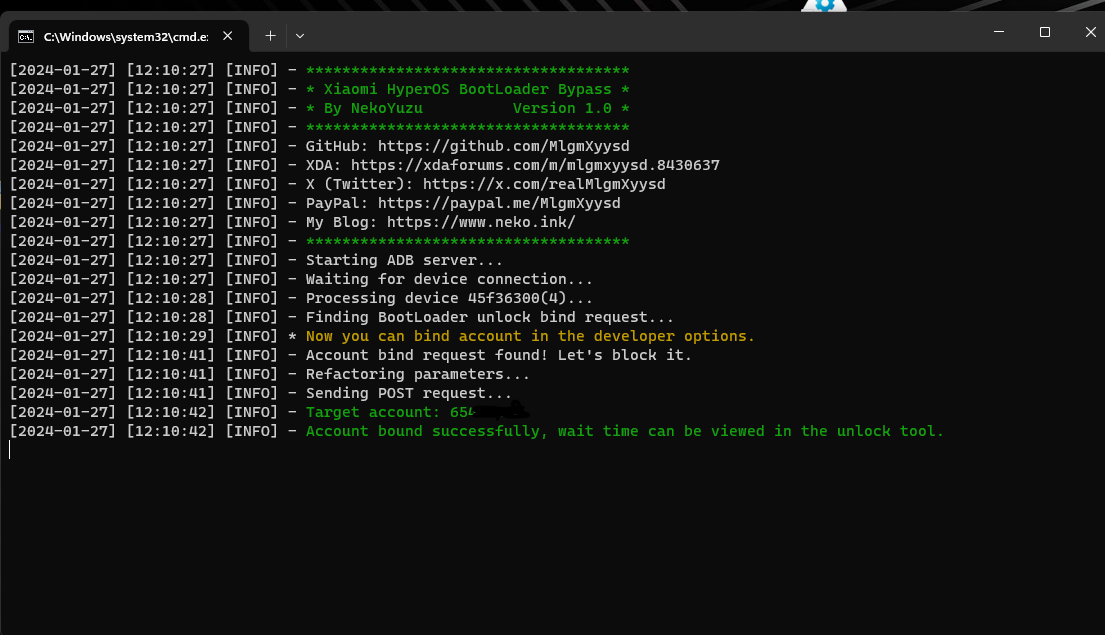Click the 'Processing device 45f36300(4)...' line
Viewport: 1105px width, 635px height.
(450, 299)
